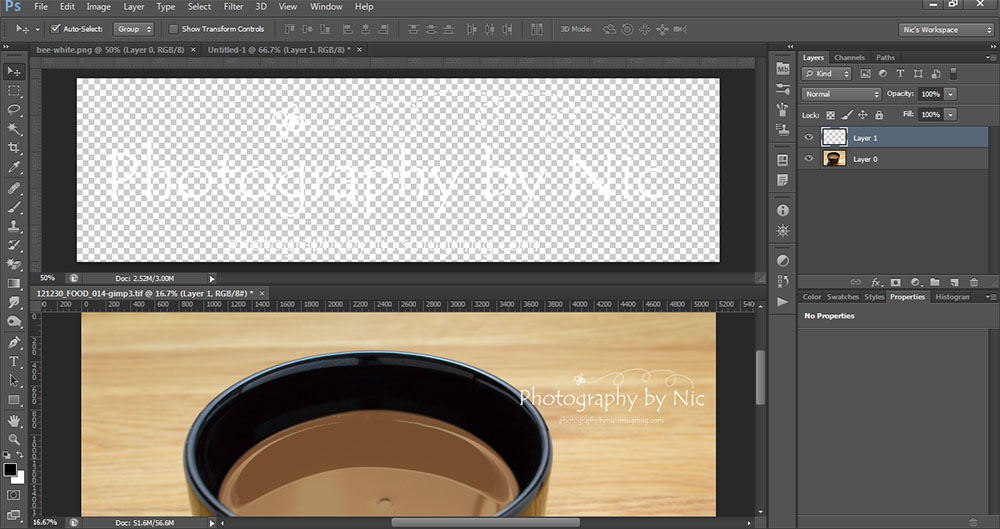Click the trash icon to delete layer
Screen dimensions: 1000x529
tap(973, 283)
